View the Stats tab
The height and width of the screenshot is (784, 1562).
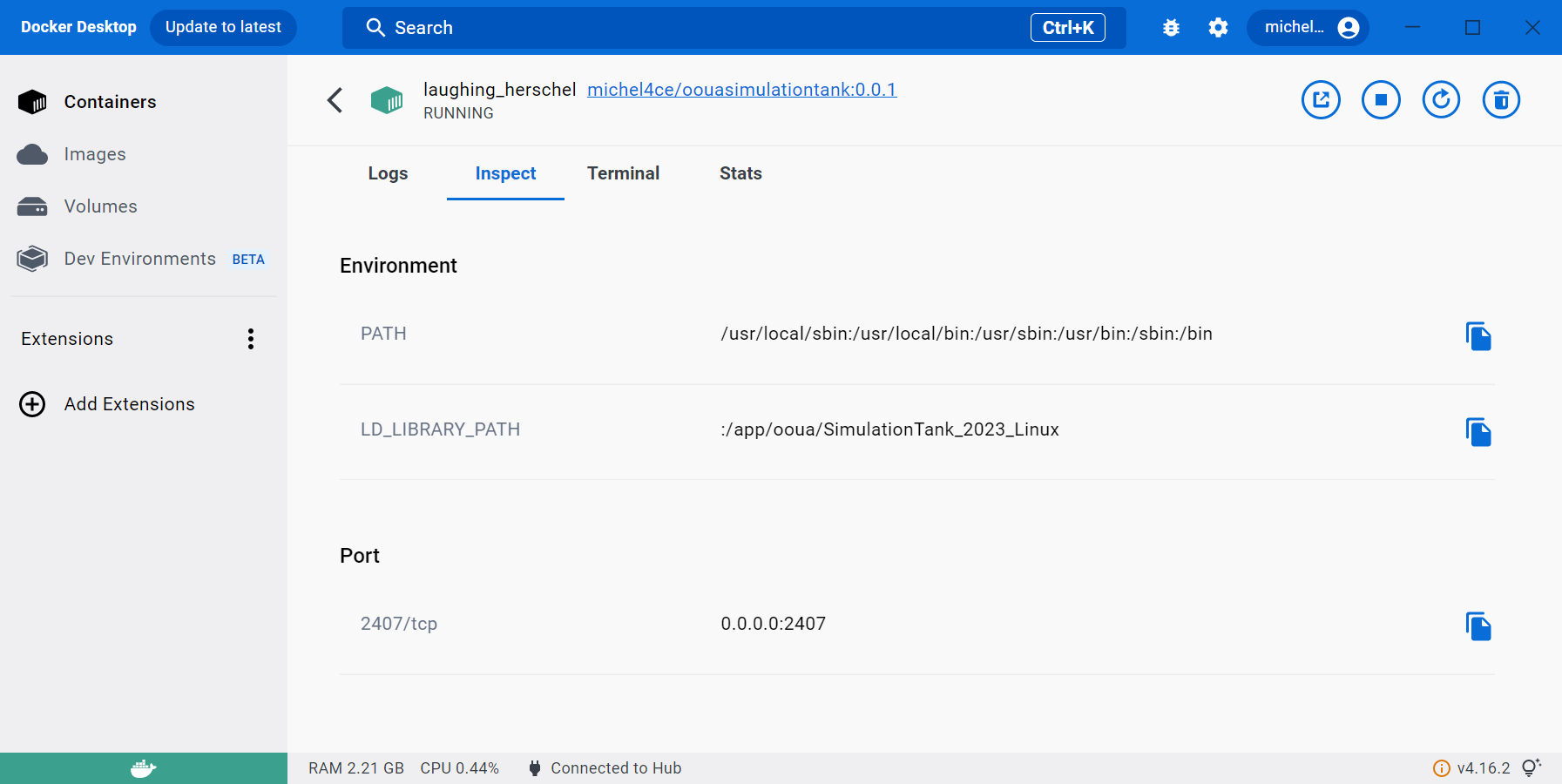[x=740, y=173]
